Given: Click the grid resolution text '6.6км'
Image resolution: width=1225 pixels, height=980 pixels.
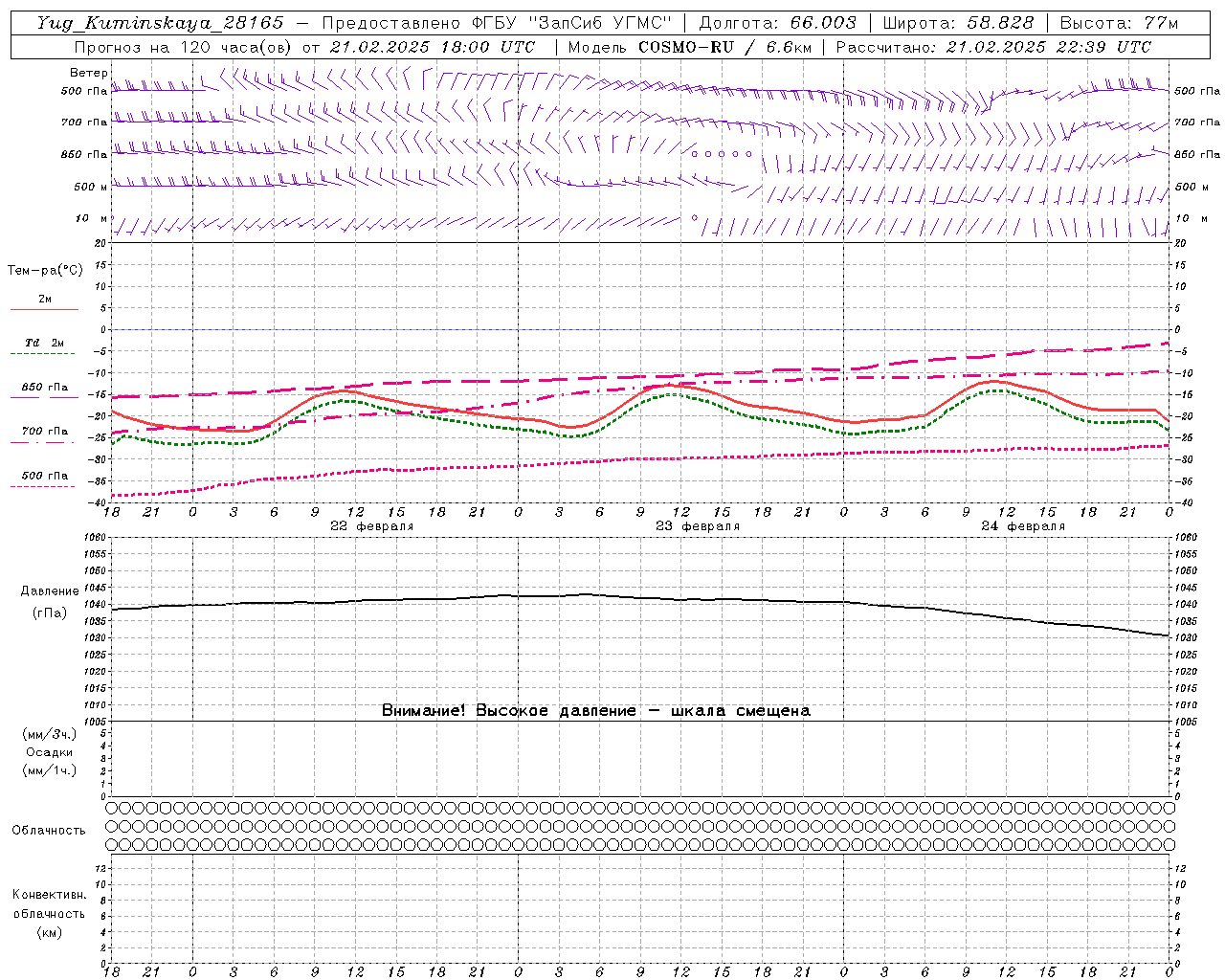Looking at the screenshot, I should pos(789,47).
